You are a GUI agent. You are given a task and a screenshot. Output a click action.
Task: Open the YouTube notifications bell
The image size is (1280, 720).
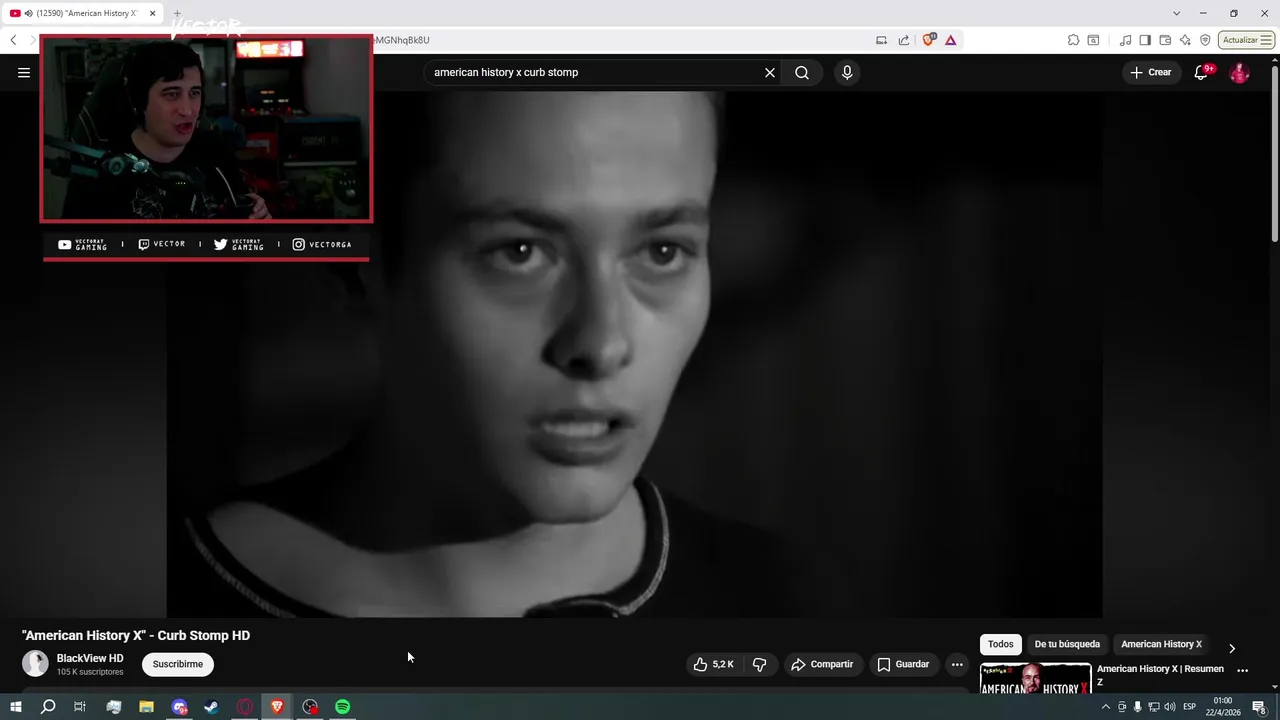pyautogui.click(x=1203, y=72)
